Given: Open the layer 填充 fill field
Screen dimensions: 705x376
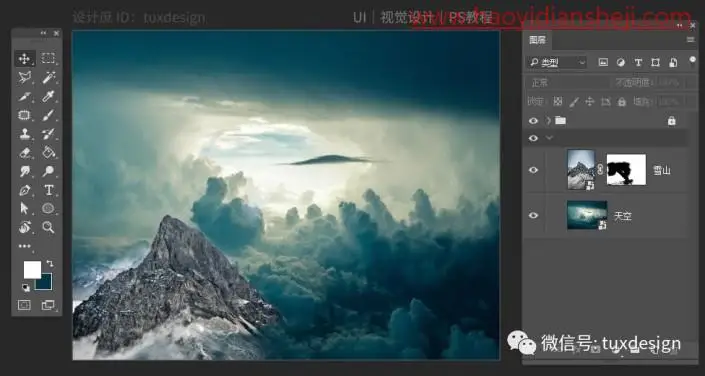Looking at the screenshot, I should [672, 102].
